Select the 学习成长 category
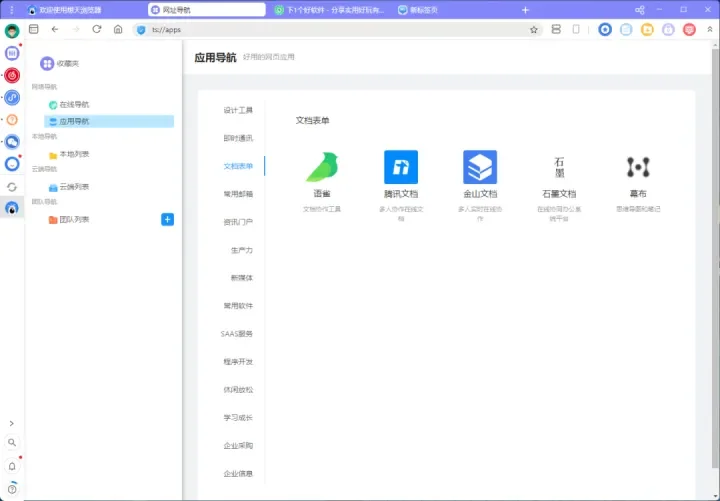Image resolution: width=720 pixels, height=501 pixels. [x=238, y=418]
